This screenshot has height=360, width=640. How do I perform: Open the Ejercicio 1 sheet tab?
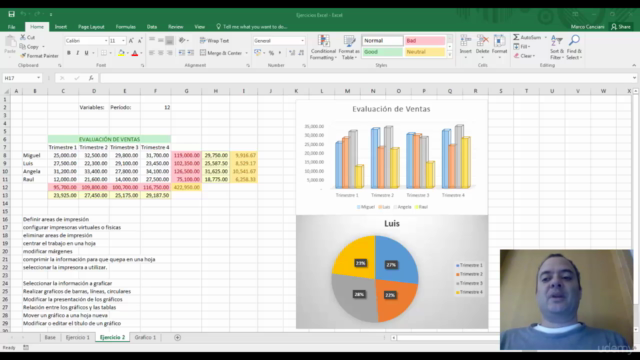tap(77, 338)
